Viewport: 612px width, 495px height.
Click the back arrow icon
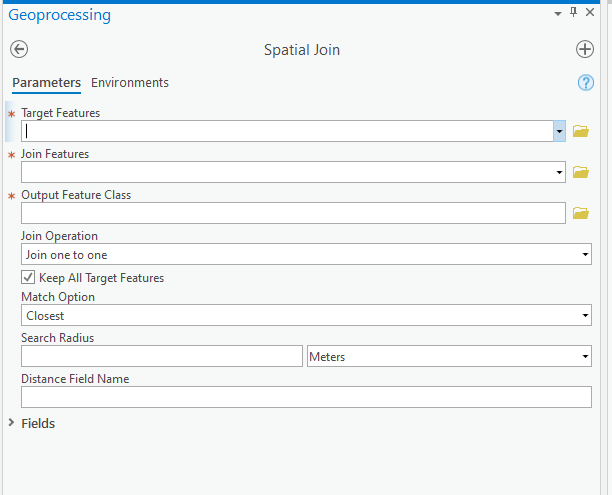click(19, 49)
